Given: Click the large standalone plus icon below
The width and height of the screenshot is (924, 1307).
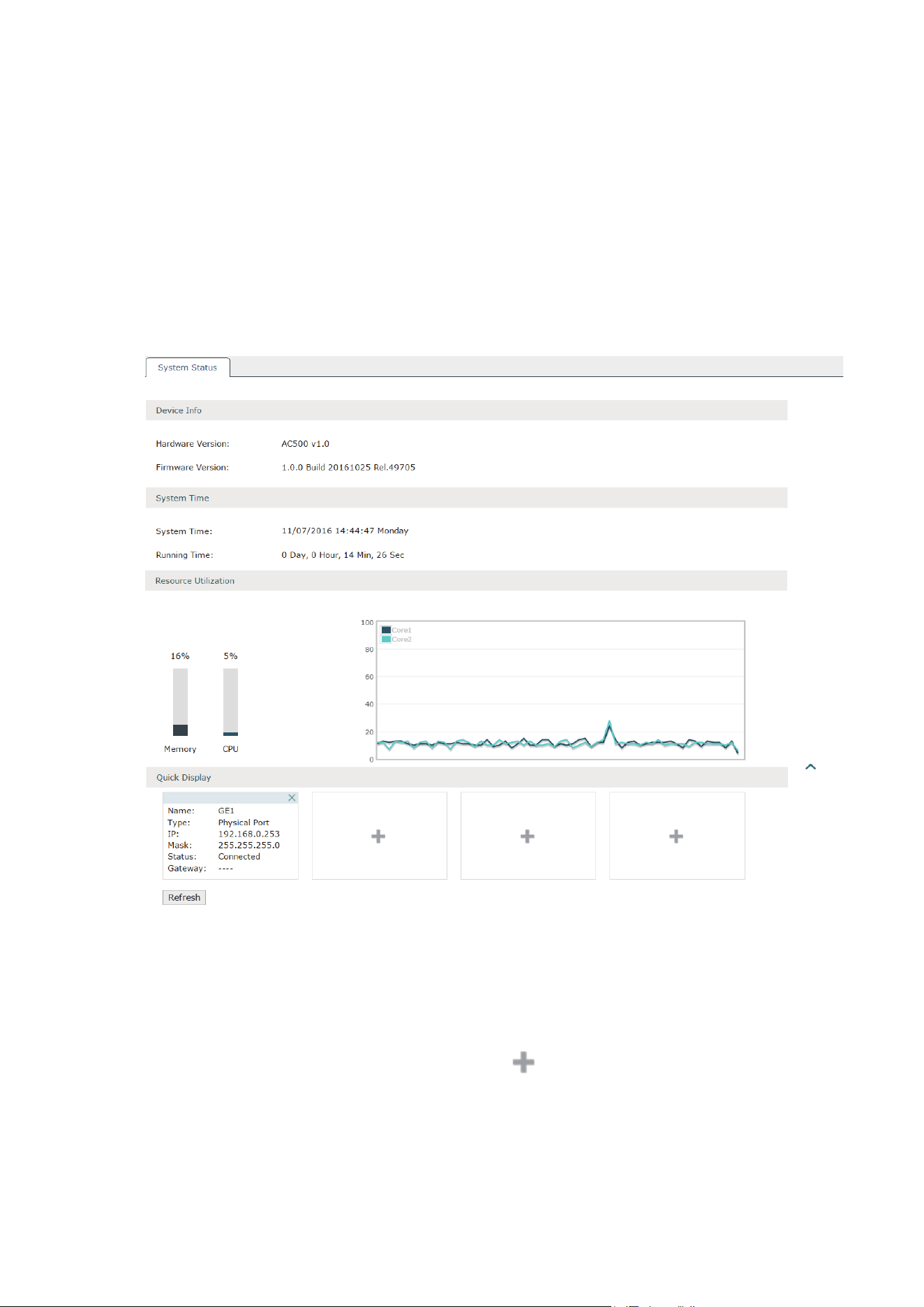Looking at the screenshot, I should point(523,1063).
